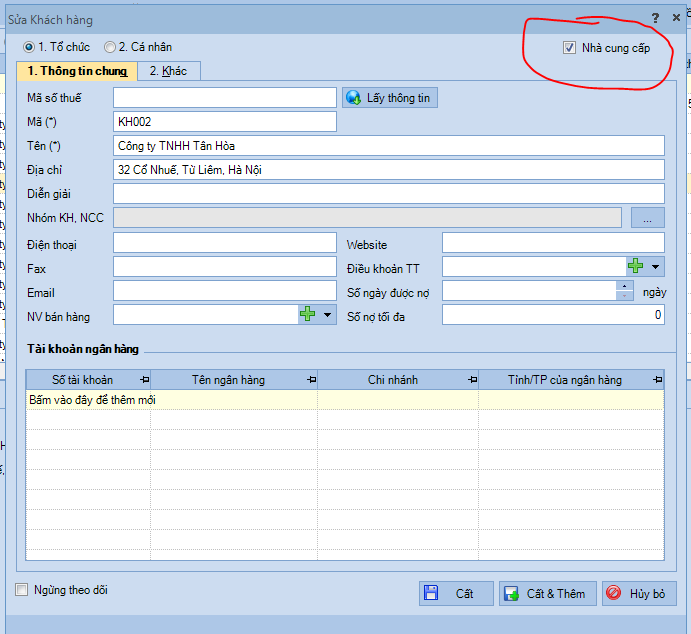Click Bấm vào đây để thêm mới row
The image size is (691, 634).
pos(345,400)
